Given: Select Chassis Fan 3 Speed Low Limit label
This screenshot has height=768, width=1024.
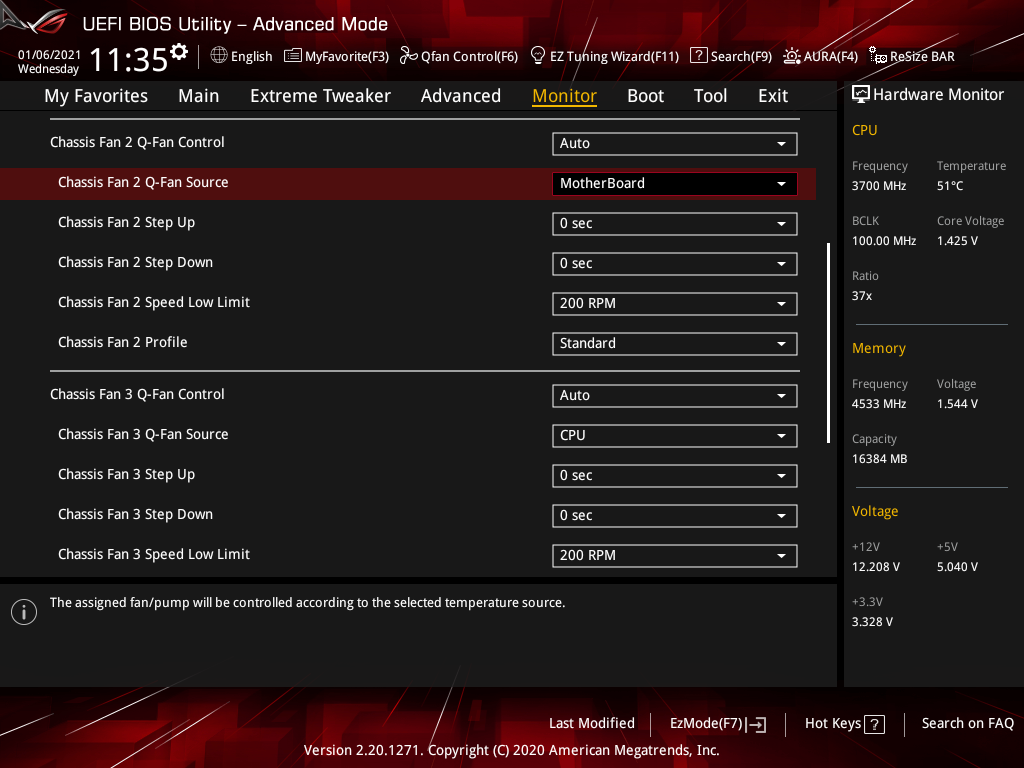Looking at the screenshot, I should (x=153, y=554).
